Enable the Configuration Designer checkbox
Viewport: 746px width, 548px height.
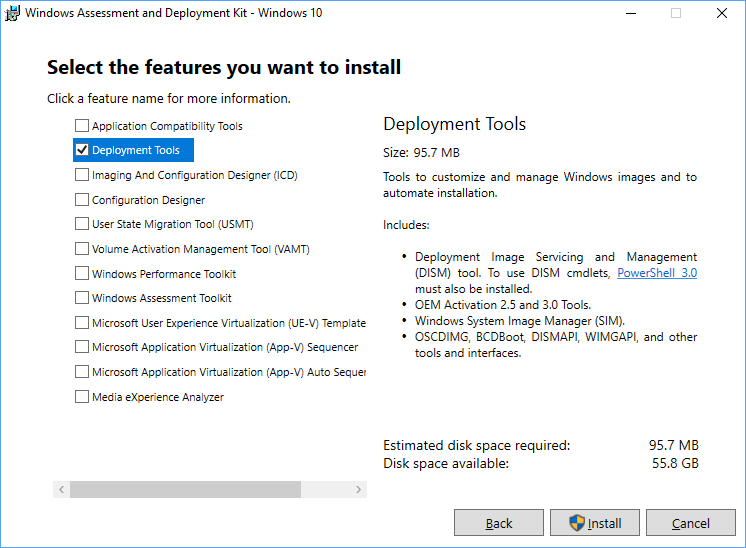82,200
